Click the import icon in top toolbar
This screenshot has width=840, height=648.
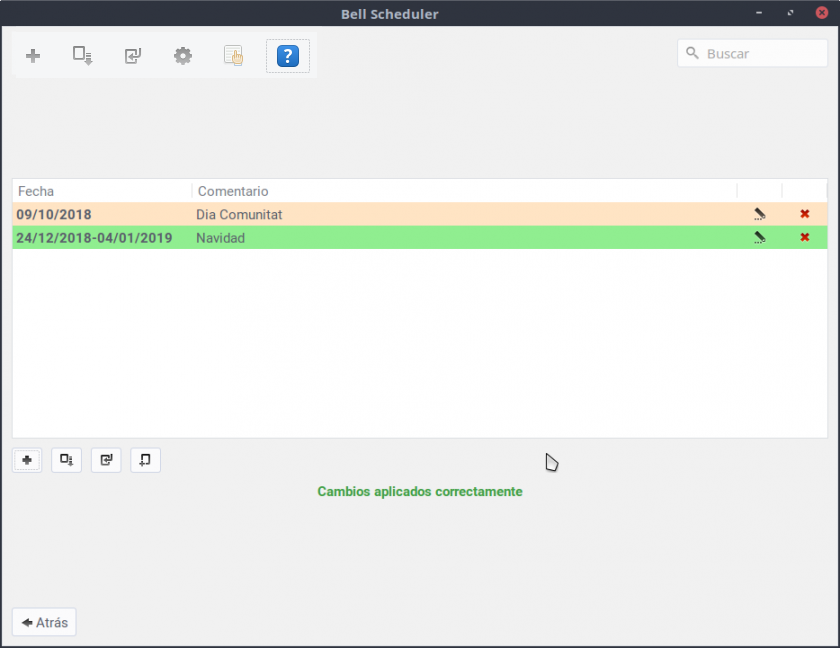click(x=133, y=56)
